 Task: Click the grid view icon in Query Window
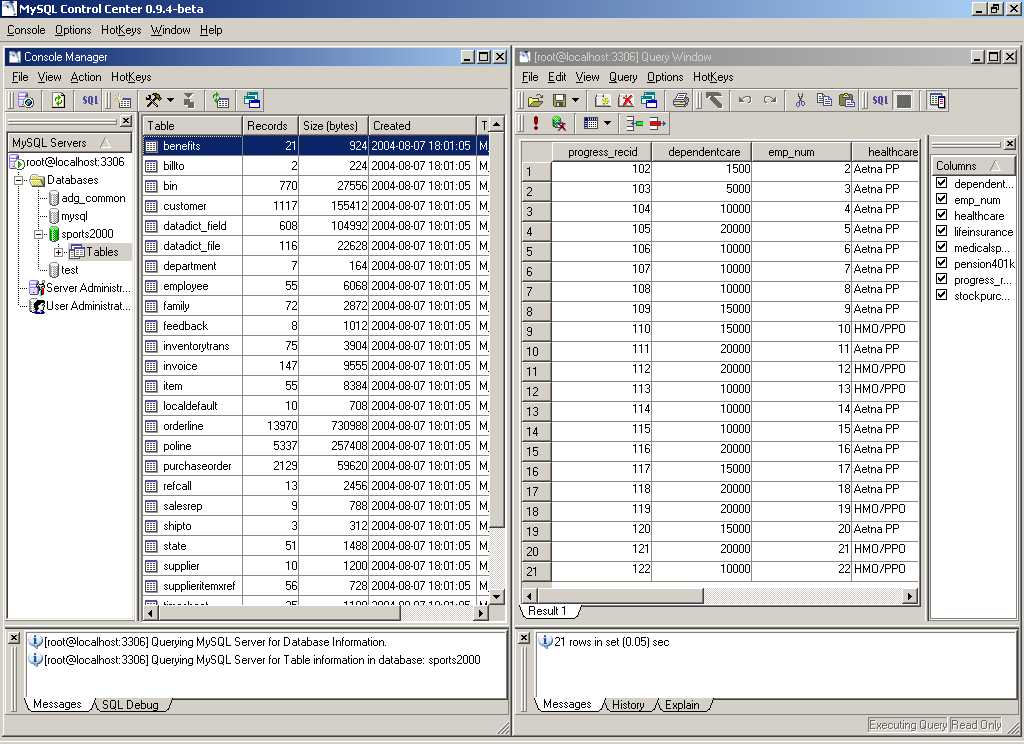[591, 123]
